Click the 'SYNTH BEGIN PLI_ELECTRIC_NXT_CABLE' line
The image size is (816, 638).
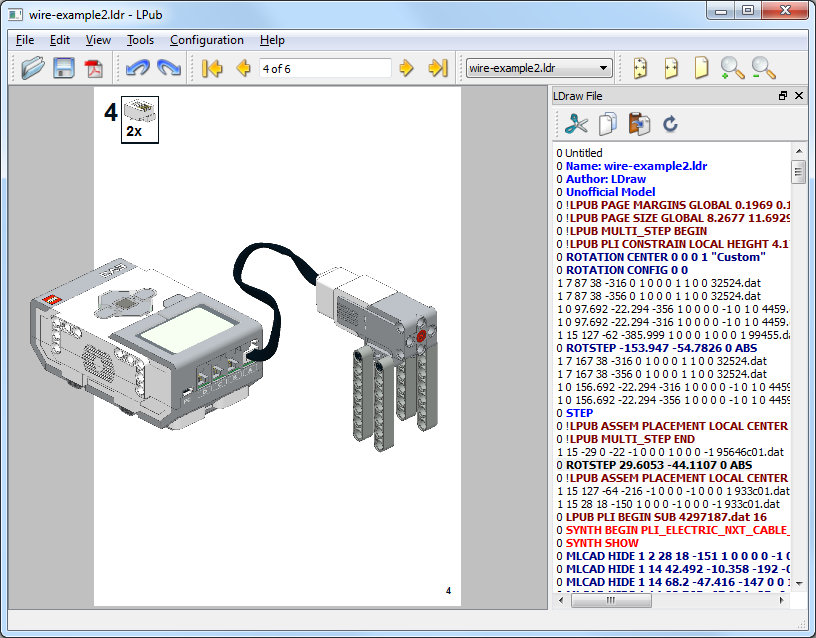pos(673,530)
